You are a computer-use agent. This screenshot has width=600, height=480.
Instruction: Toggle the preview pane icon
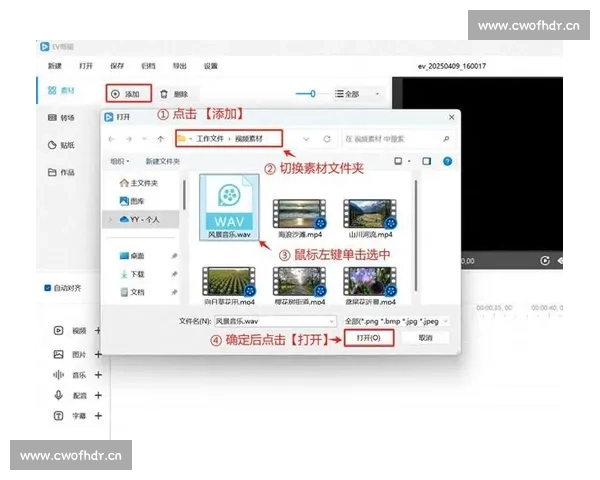426,161
